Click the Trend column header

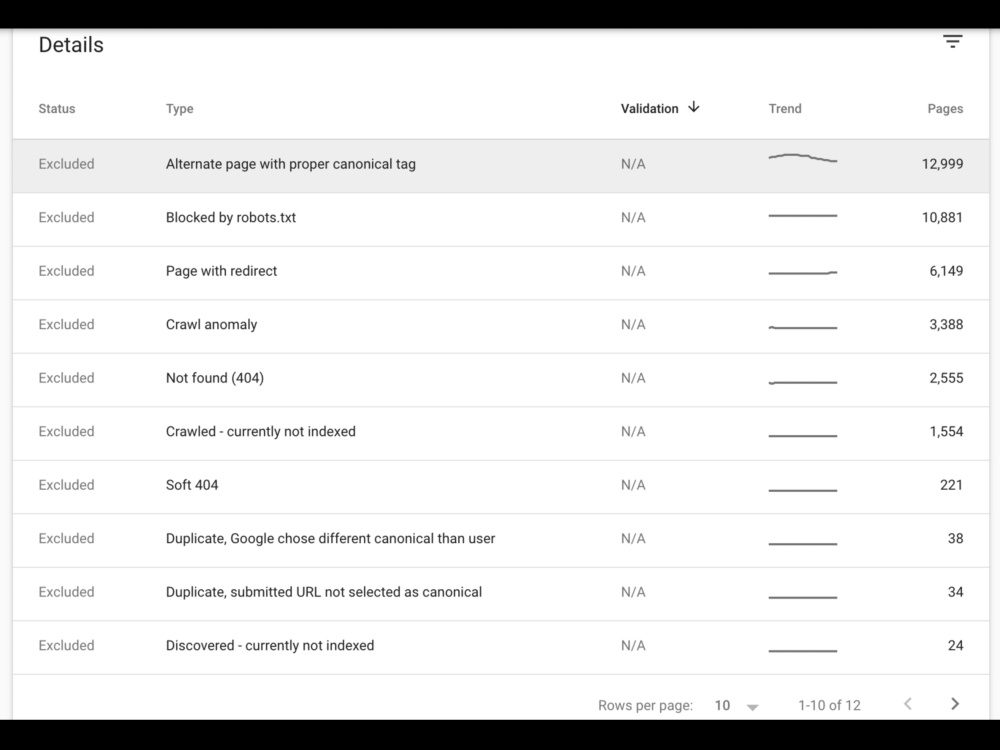coord(785,108)
